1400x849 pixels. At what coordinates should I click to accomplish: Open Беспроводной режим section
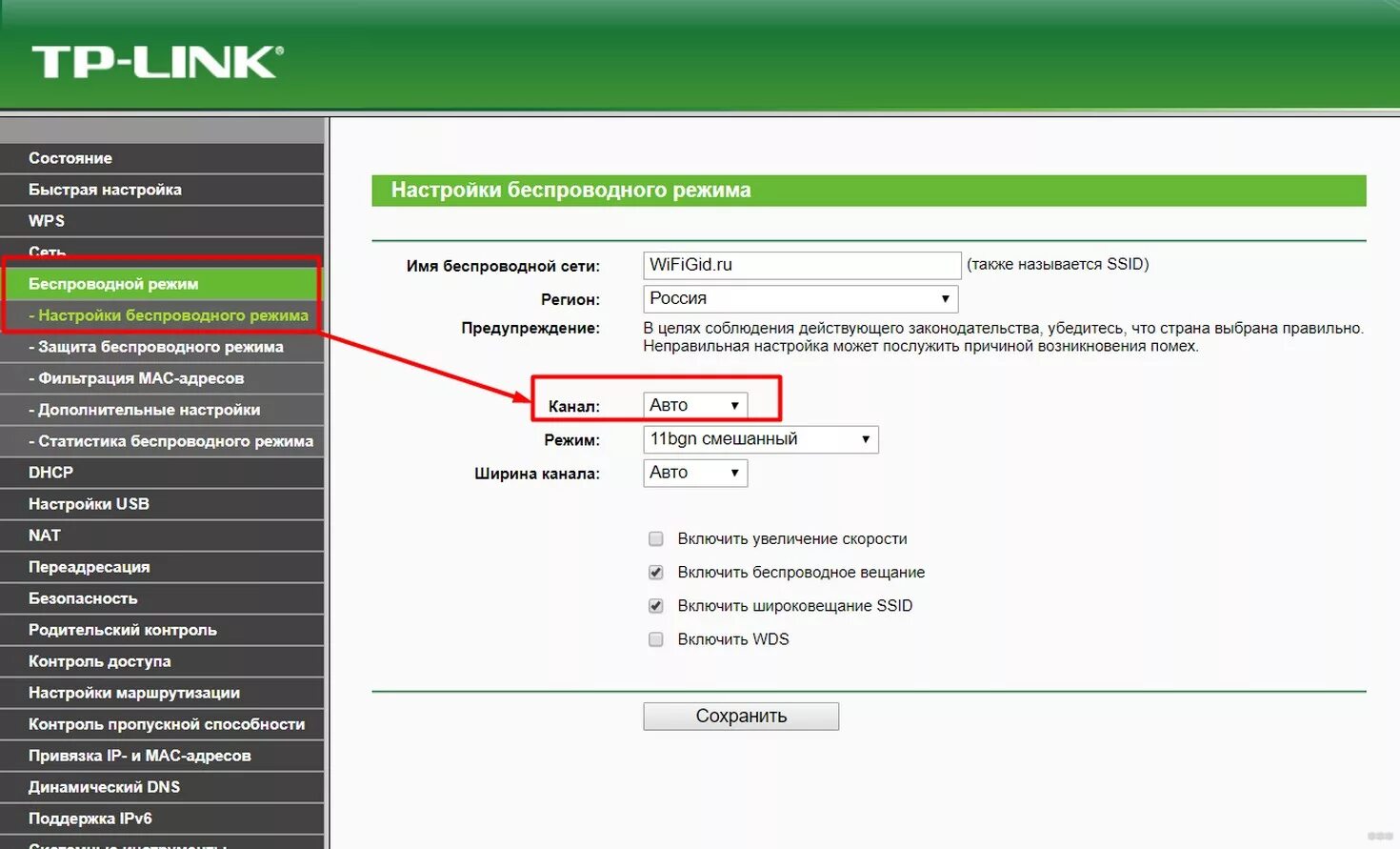[x=162, y=284]
